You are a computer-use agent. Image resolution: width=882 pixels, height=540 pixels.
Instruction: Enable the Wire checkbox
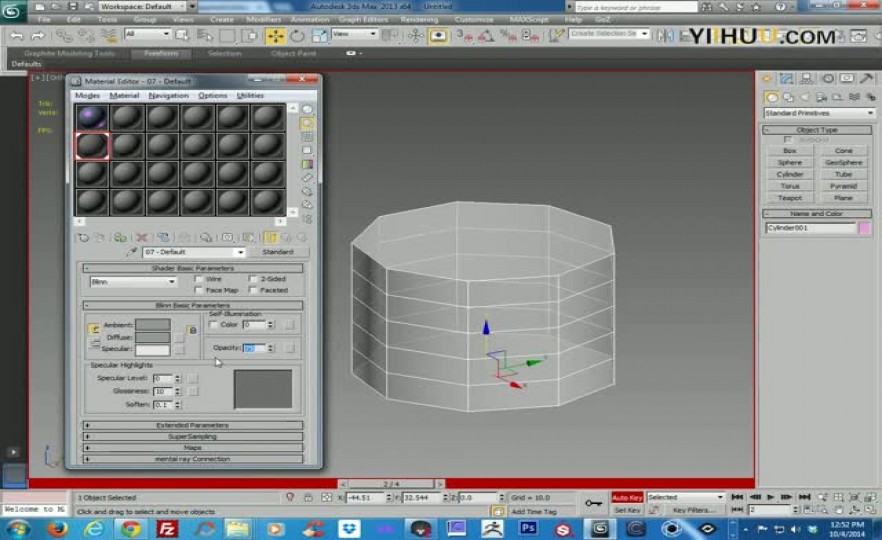[x=199, y=279]
